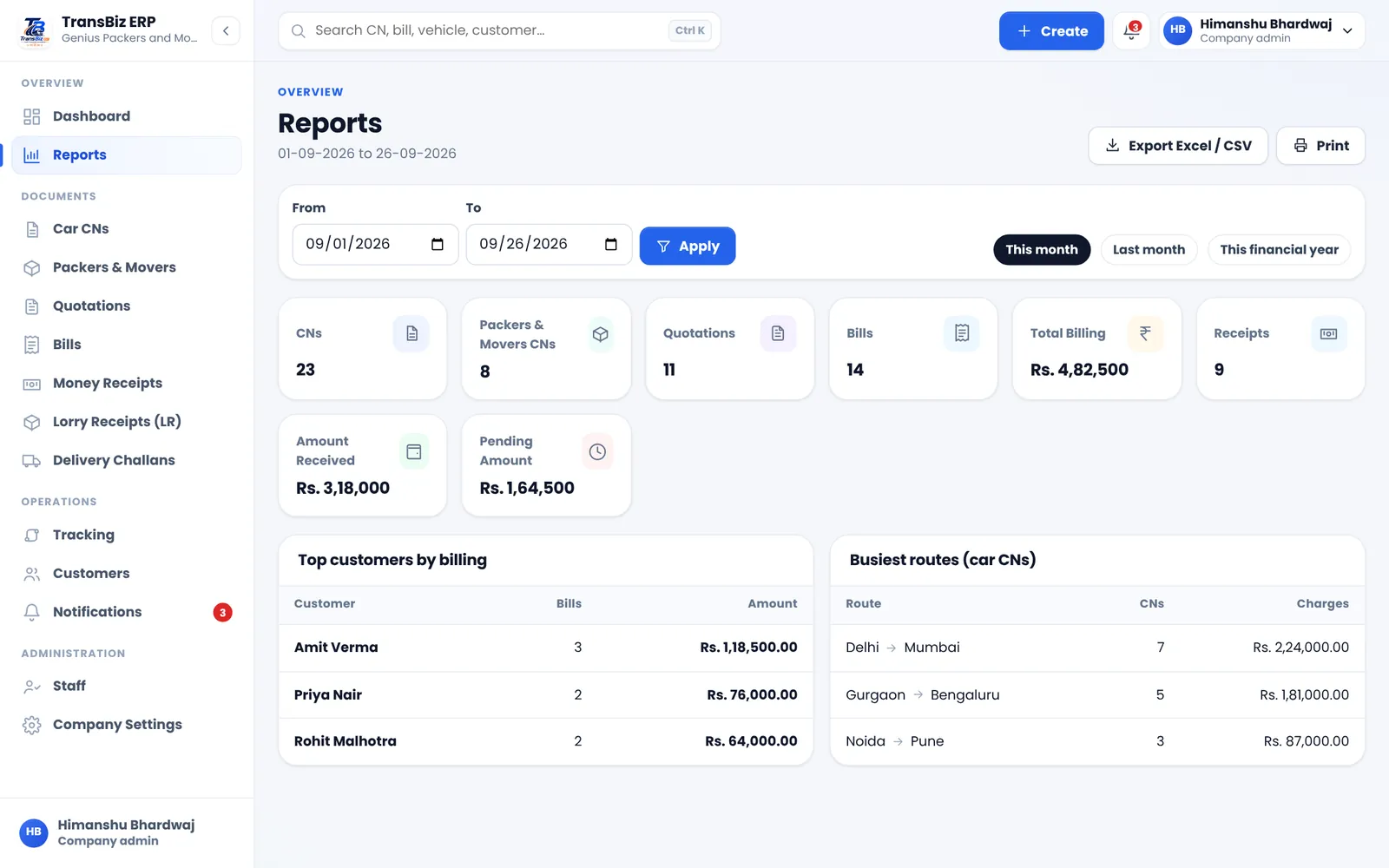This screenshot has height=868, width=1389.
Task: Click the Bills card receipt icon
Action: [x=962, y=333]
